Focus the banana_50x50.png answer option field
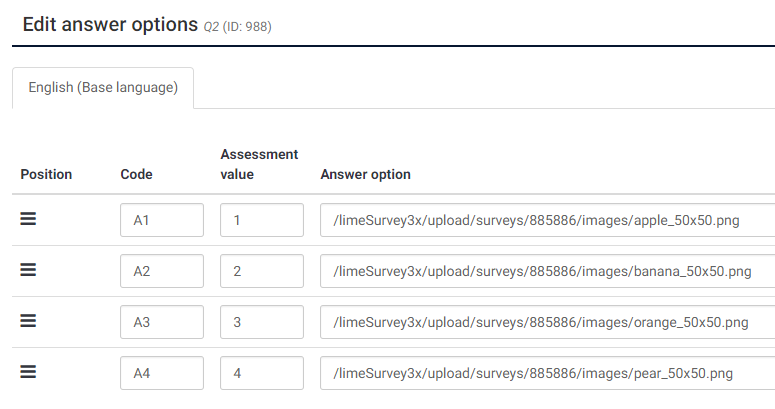Screen dimensions: 775x409 [x=547, y=271]
